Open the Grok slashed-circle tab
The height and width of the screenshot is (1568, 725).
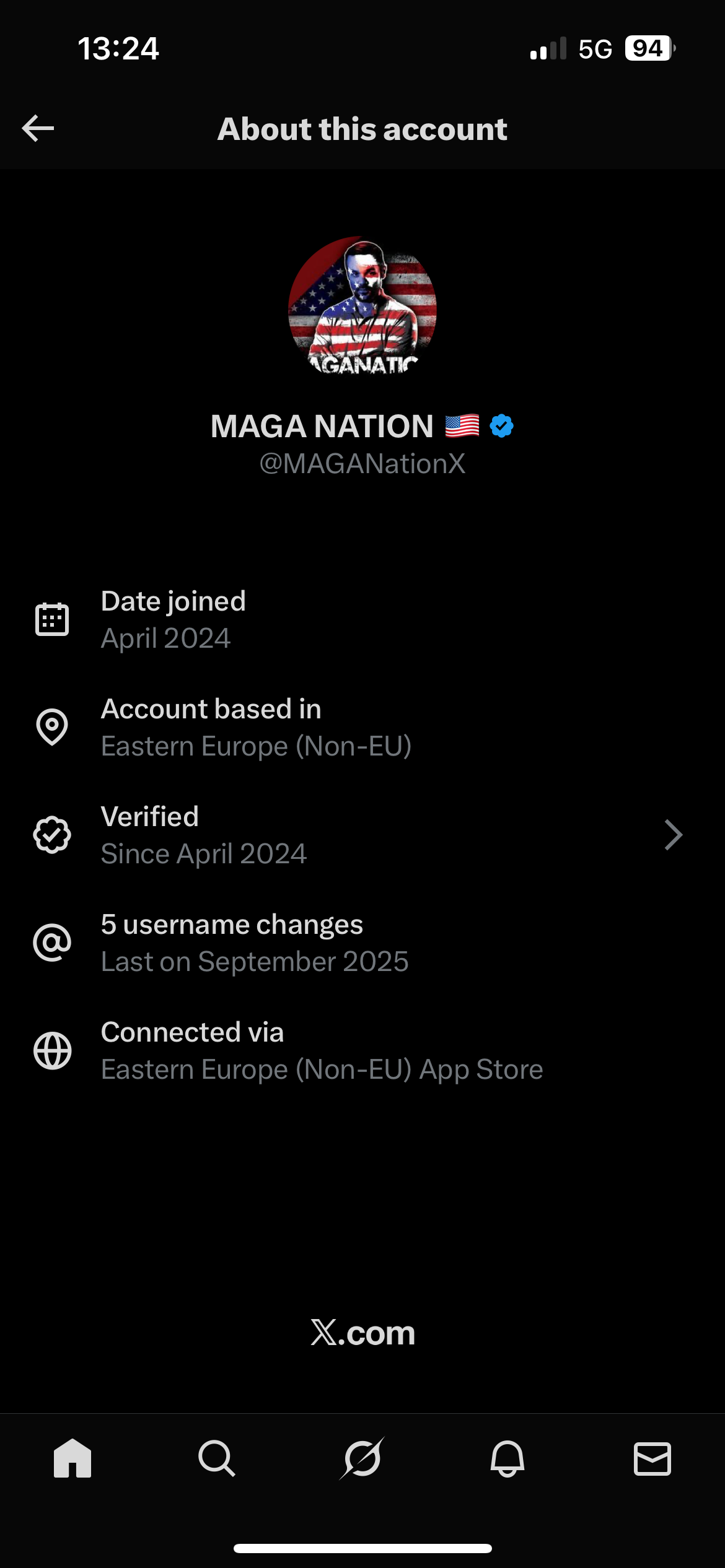coord(362,1458)
